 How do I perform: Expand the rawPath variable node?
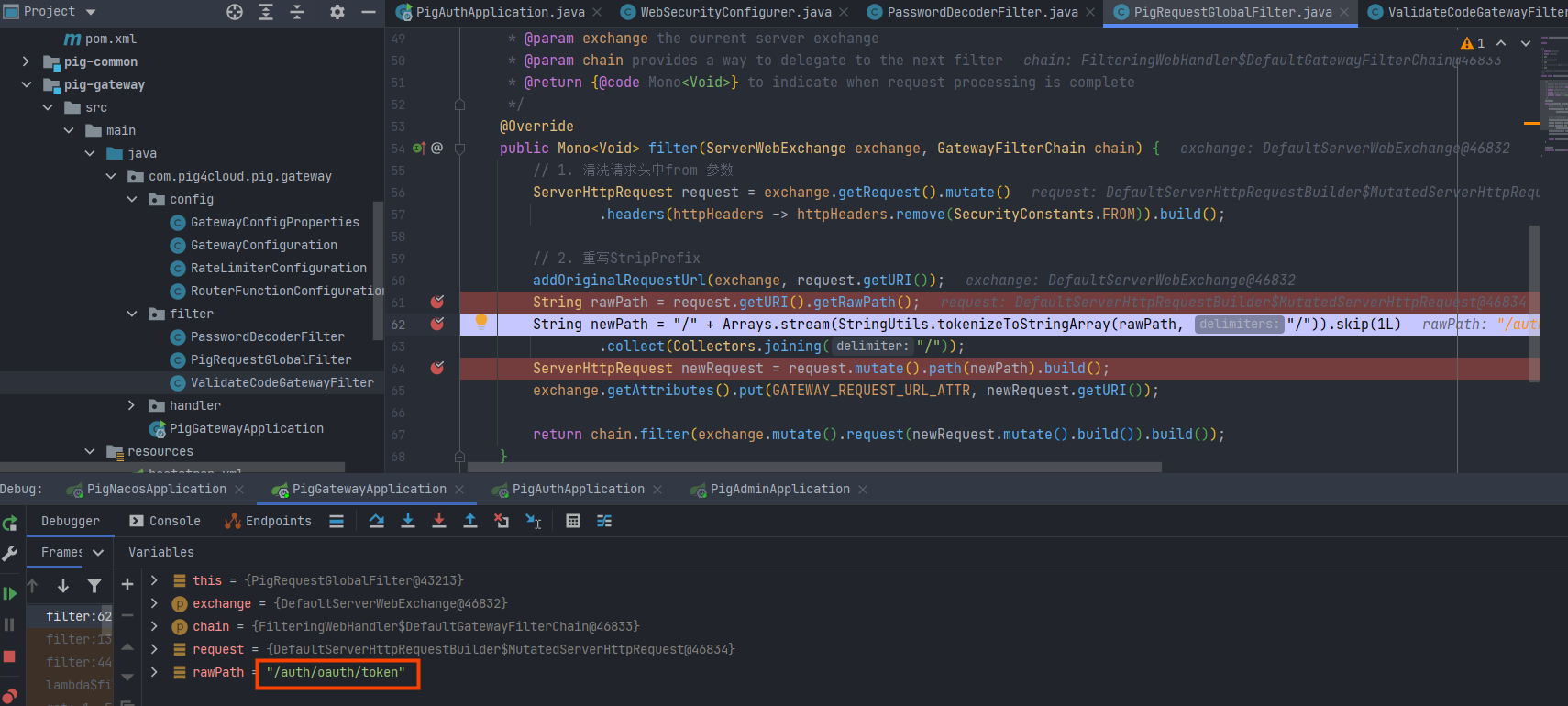click(154, 672)
